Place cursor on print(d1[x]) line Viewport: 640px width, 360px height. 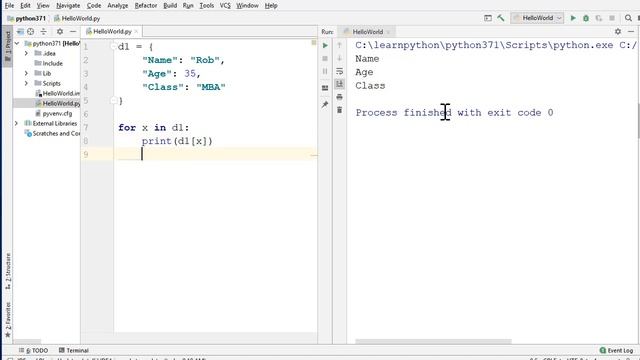click(x=177, y=141)
